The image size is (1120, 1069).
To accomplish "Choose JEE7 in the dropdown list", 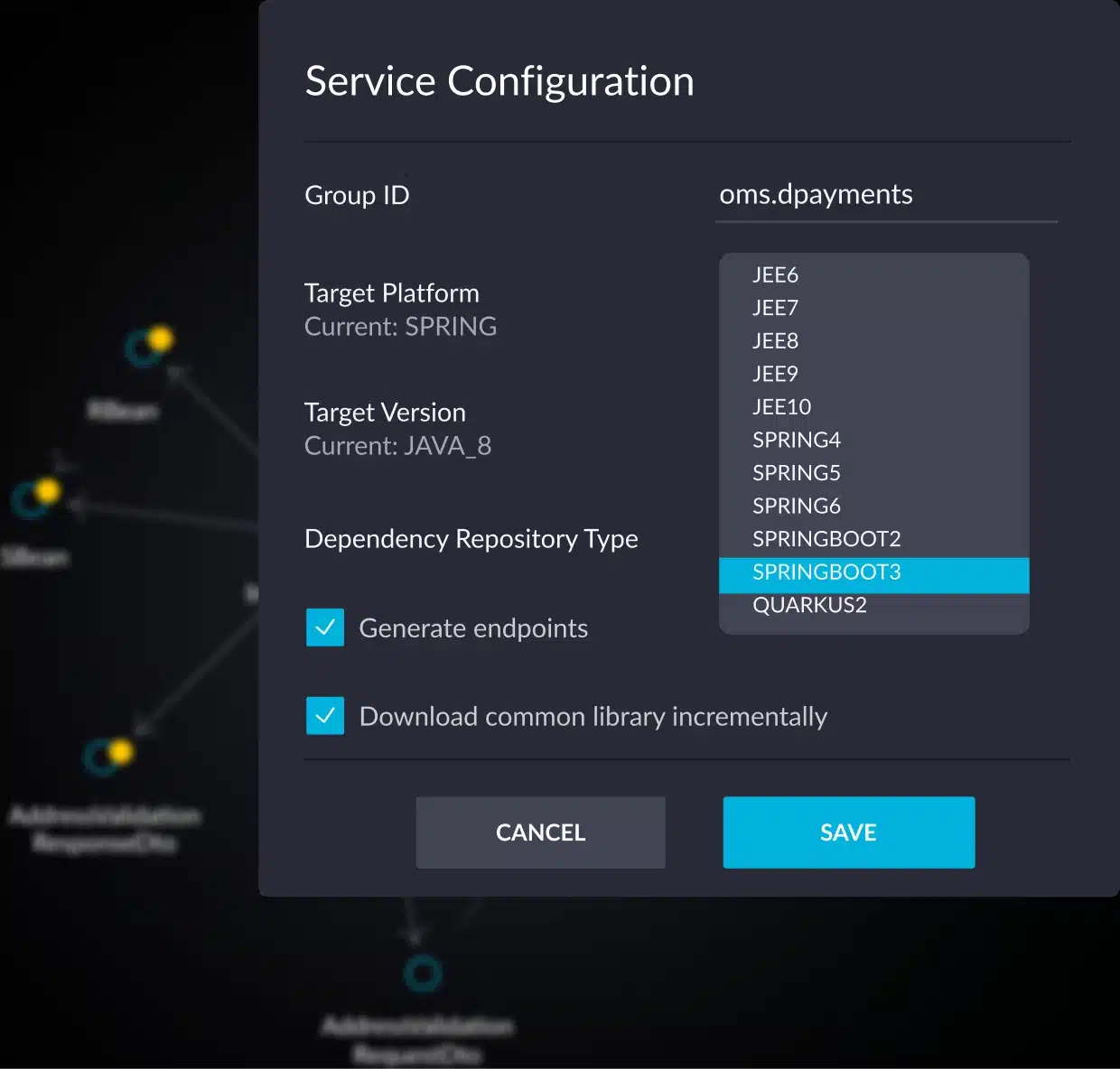I will point(873,308).
